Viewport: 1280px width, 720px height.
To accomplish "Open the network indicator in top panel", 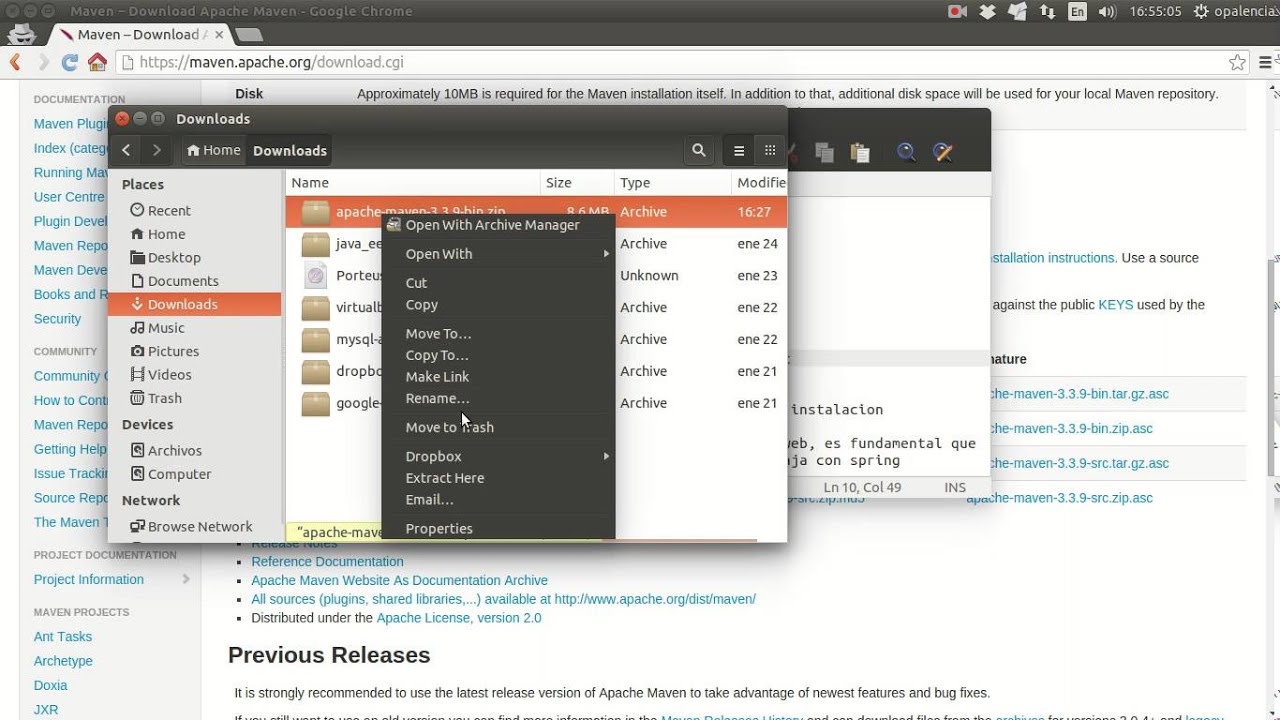I will click(x=1047, y=12).
